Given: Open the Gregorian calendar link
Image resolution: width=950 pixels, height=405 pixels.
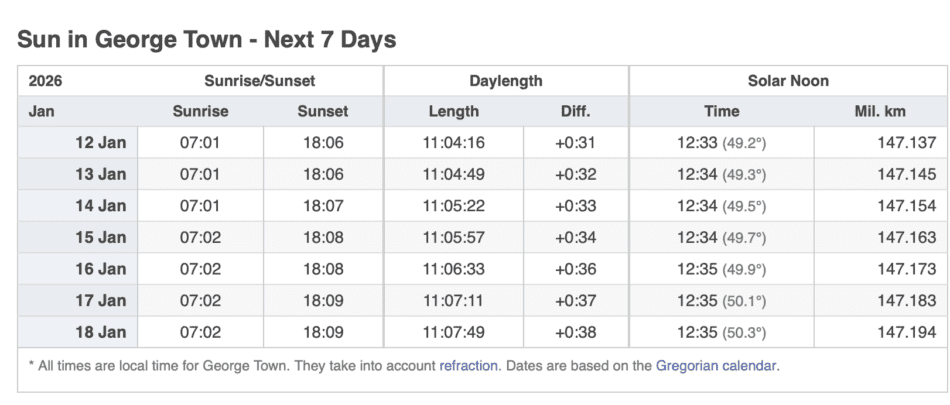Looking at the screenshot, I should pyautogui.click(x=717, y=366).
